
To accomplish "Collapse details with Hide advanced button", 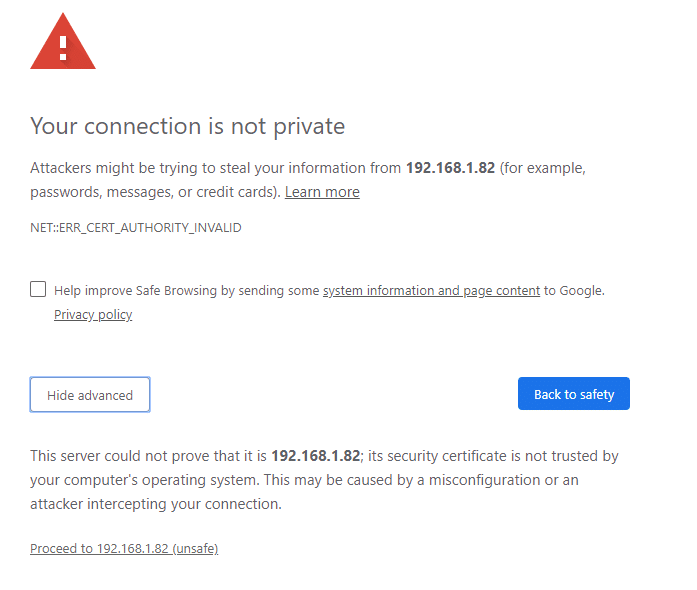I will pyautogui.click(x=90, y=395).
